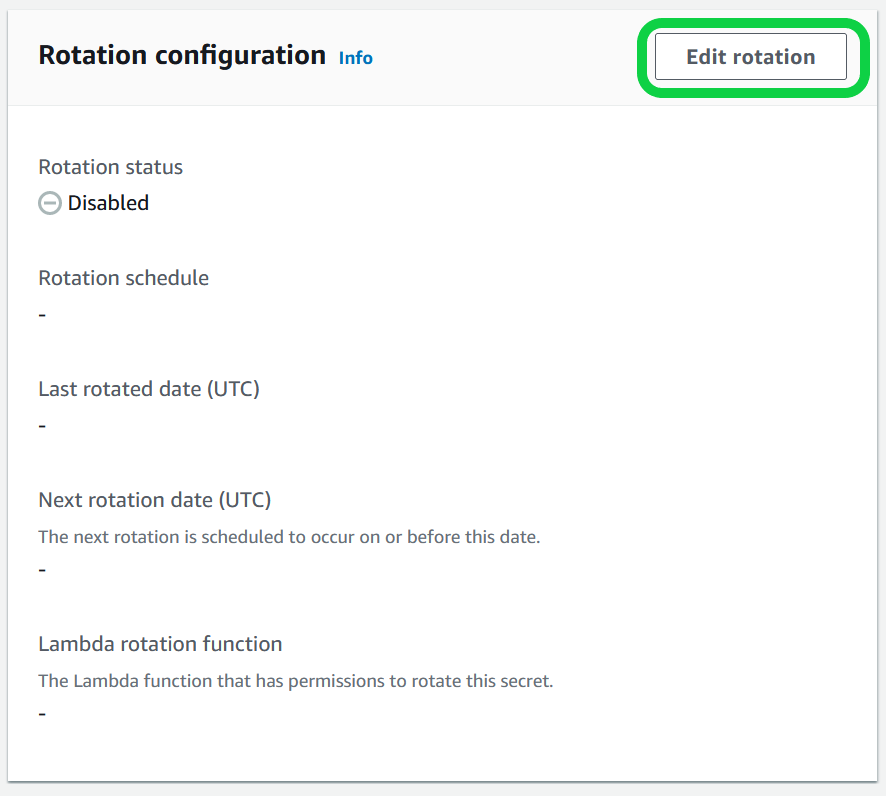
Task: Click inside the green highlight circle
Action: click(751, 57)
